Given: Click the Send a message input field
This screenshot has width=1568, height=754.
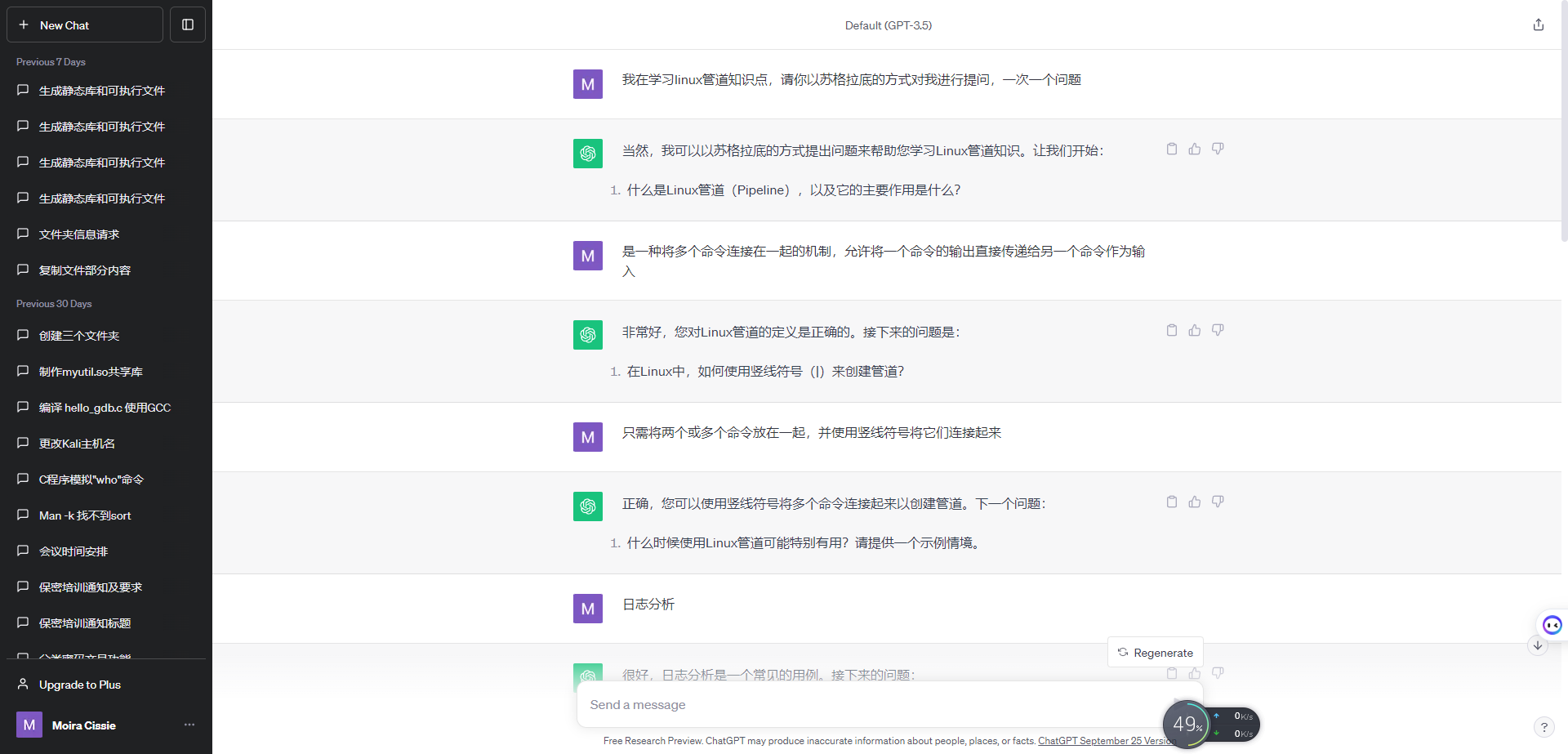Looking at the screenshot, I should [x=866, y=704].
